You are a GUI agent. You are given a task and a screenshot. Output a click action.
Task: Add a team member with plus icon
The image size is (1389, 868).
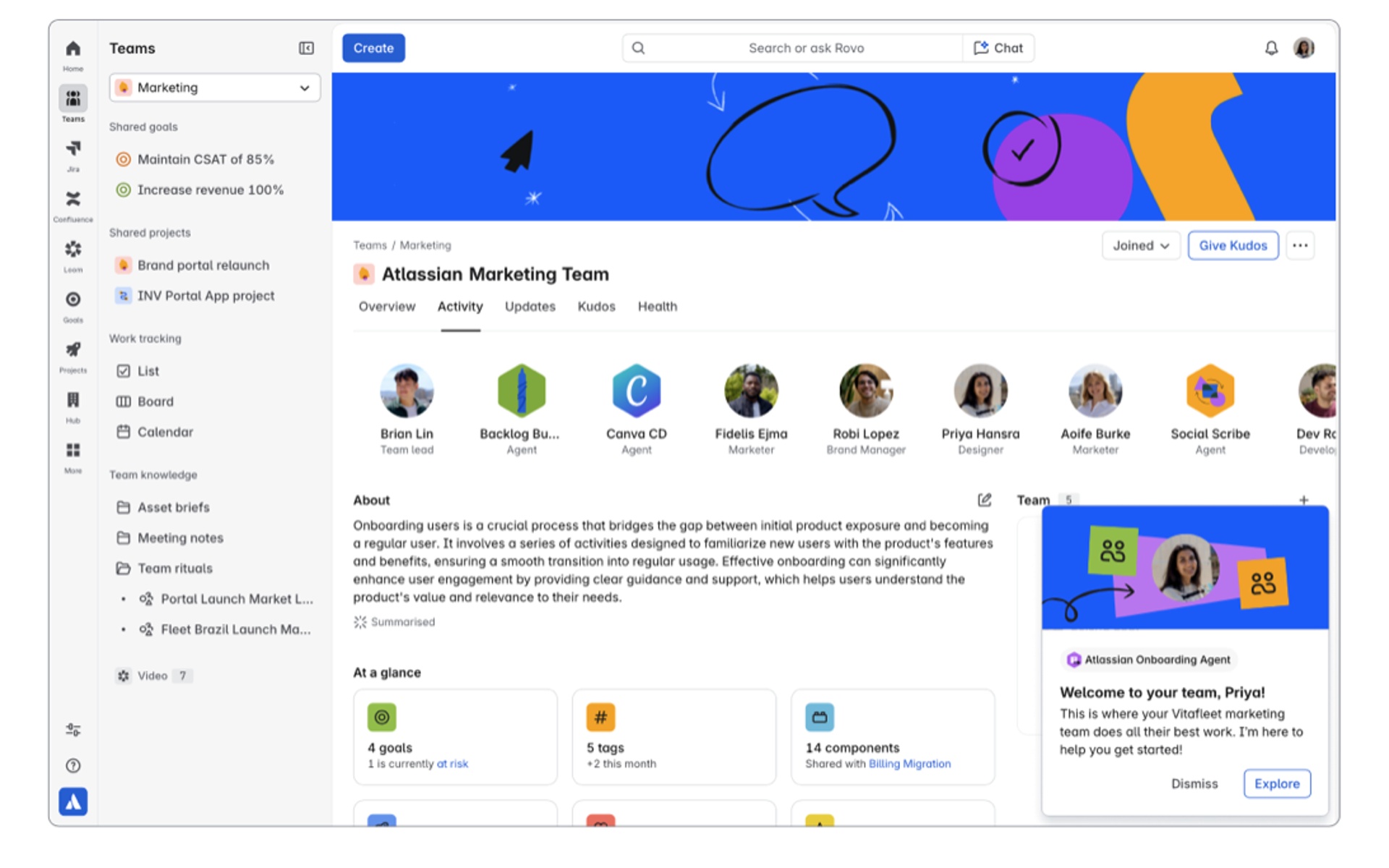[x=1304, y=500]
